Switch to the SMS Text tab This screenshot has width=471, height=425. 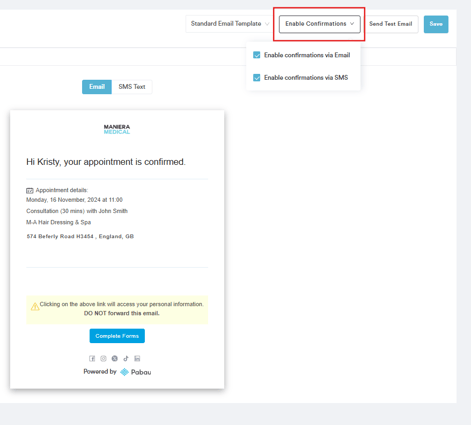[x=132, y=87]
